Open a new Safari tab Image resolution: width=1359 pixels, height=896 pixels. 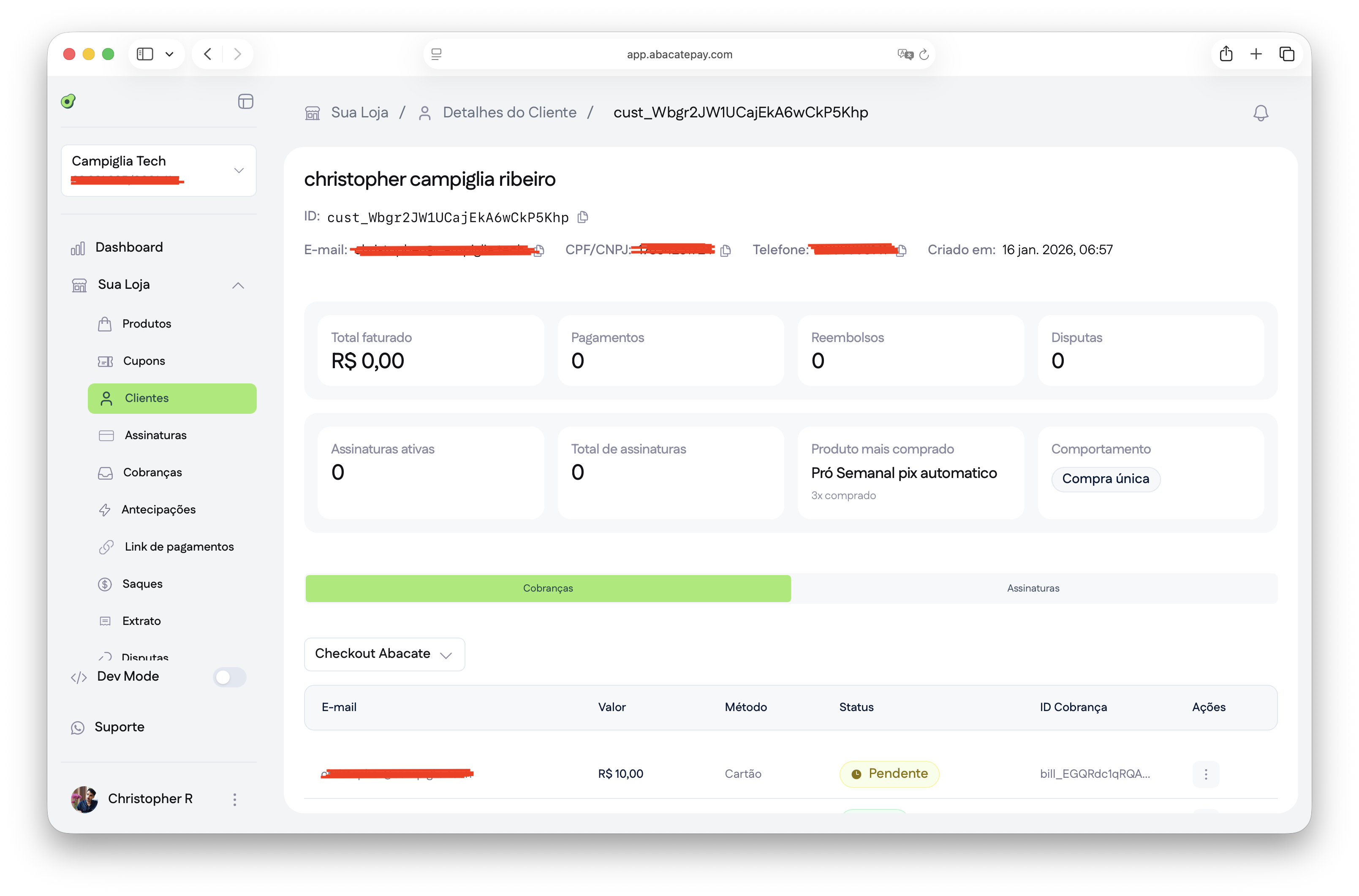(1256, 54)
